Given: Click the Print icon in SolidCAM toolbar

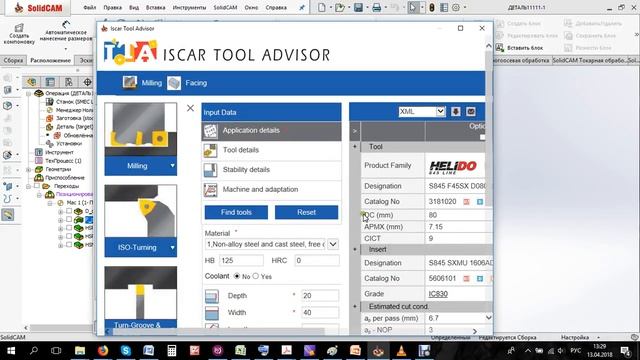Looking at the screenshot, I should 377,7.
